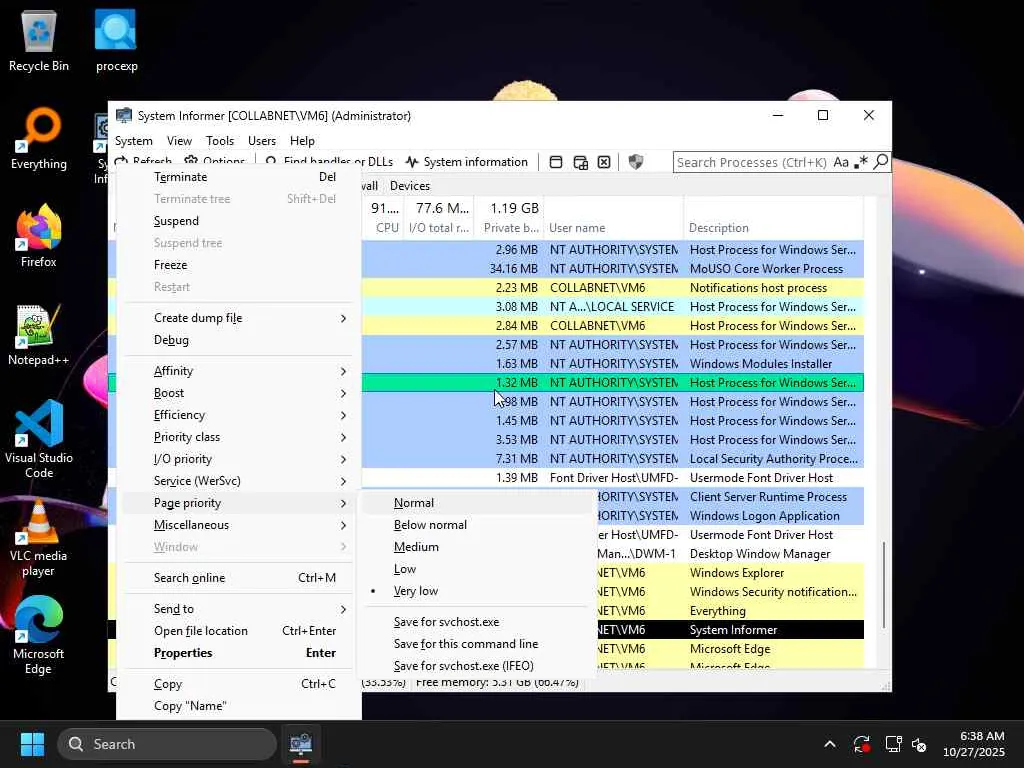This screenshot has height=768, width=1024.
Task: Open the procexp desktop icon
Action: (x=116, y=40)
